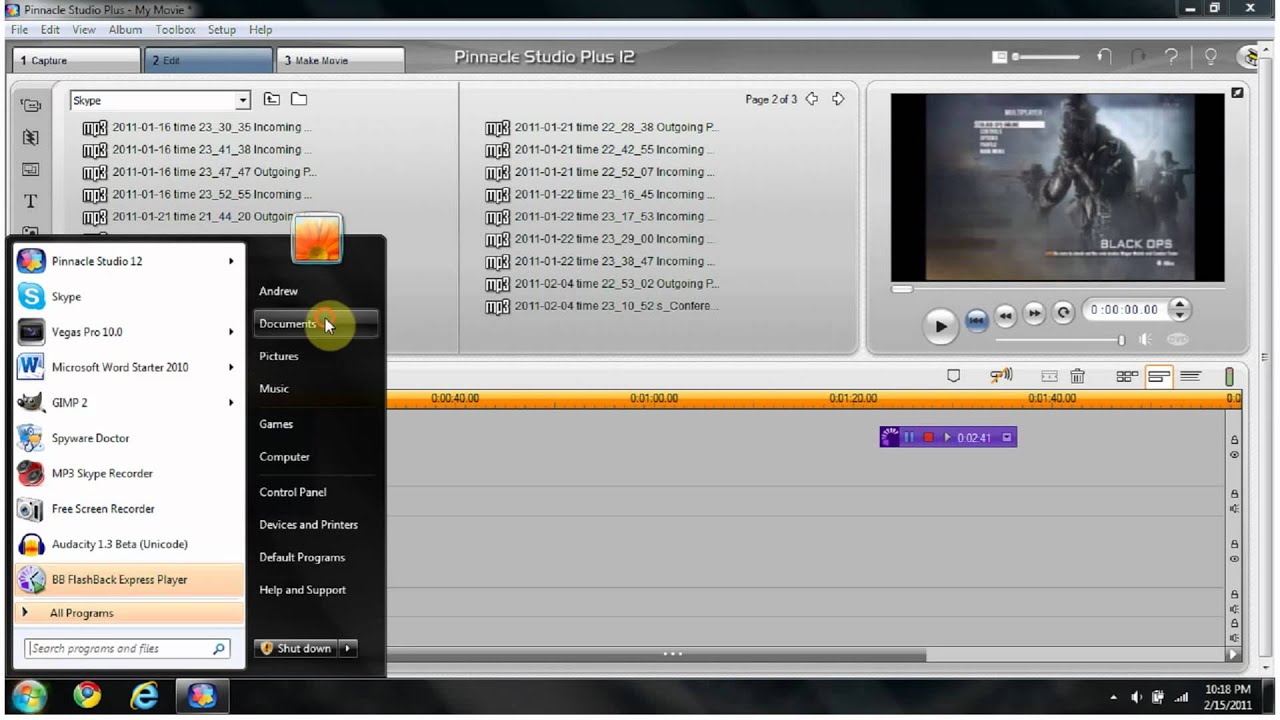Image resolution: width=1280 pixels, height=720 pixels.
Task: Switch to Storyboard view icon
Action: pos(1127,377)
